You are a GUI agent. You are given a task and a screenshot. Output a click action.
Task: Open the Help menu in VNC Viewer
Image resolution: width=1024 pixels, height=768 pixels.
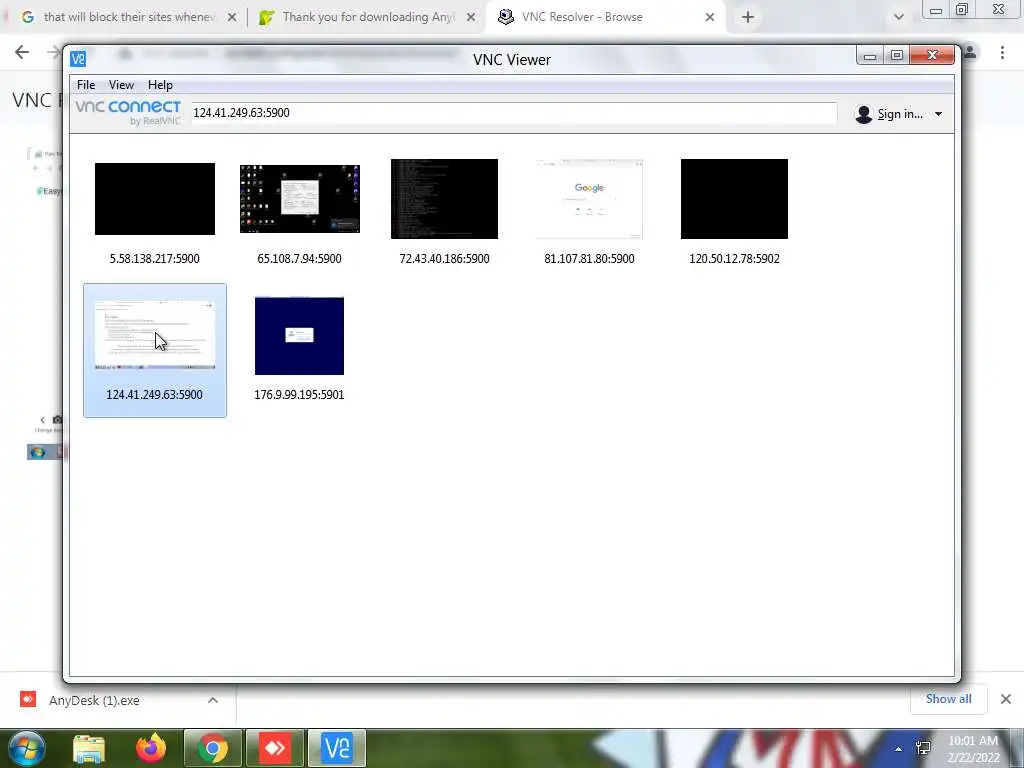click(x=160, y=85)
